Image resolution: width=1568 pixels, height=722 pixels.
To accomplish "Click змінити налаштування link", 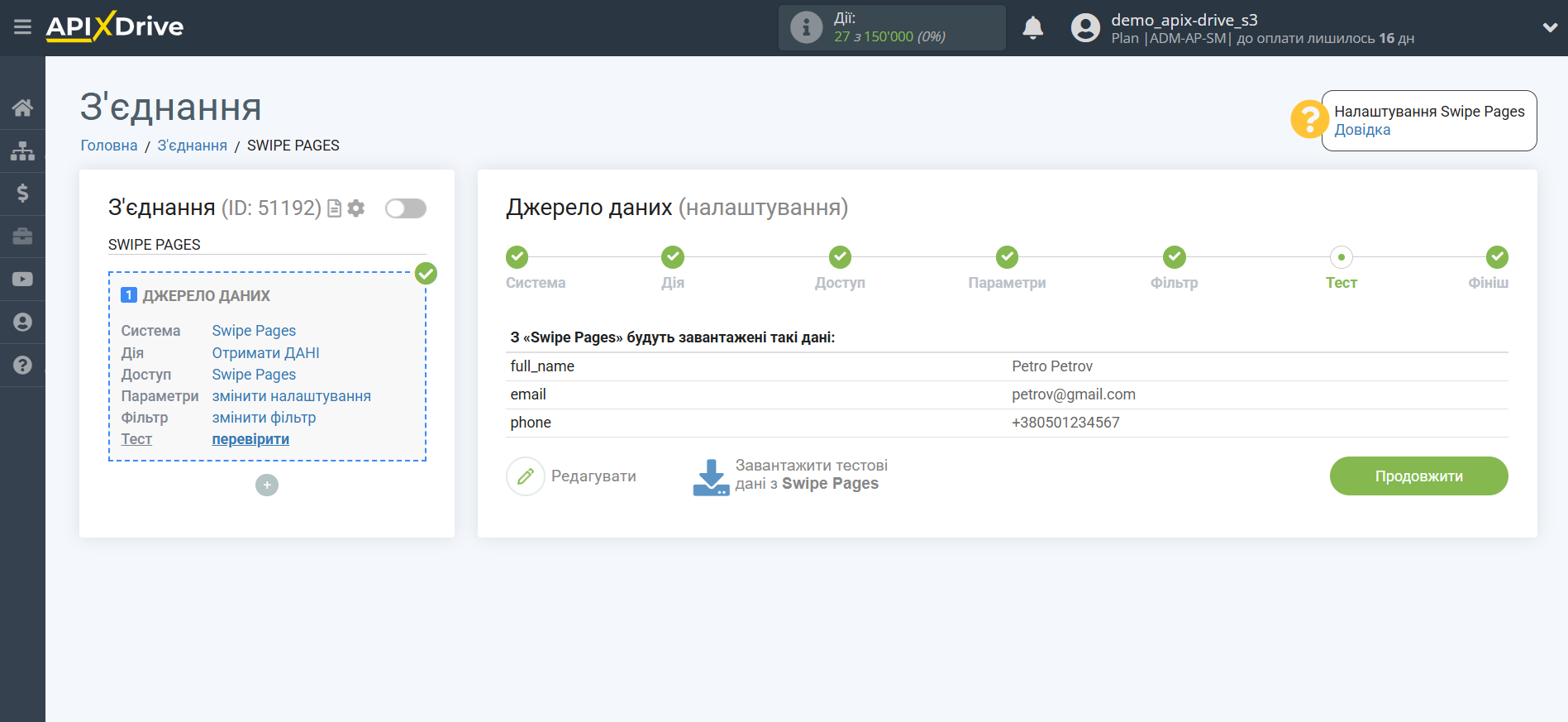I will pos(291,396).
